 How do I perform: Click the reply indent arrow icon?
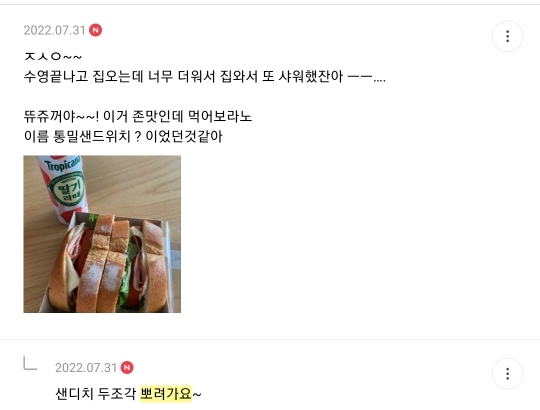coord(30,364)
